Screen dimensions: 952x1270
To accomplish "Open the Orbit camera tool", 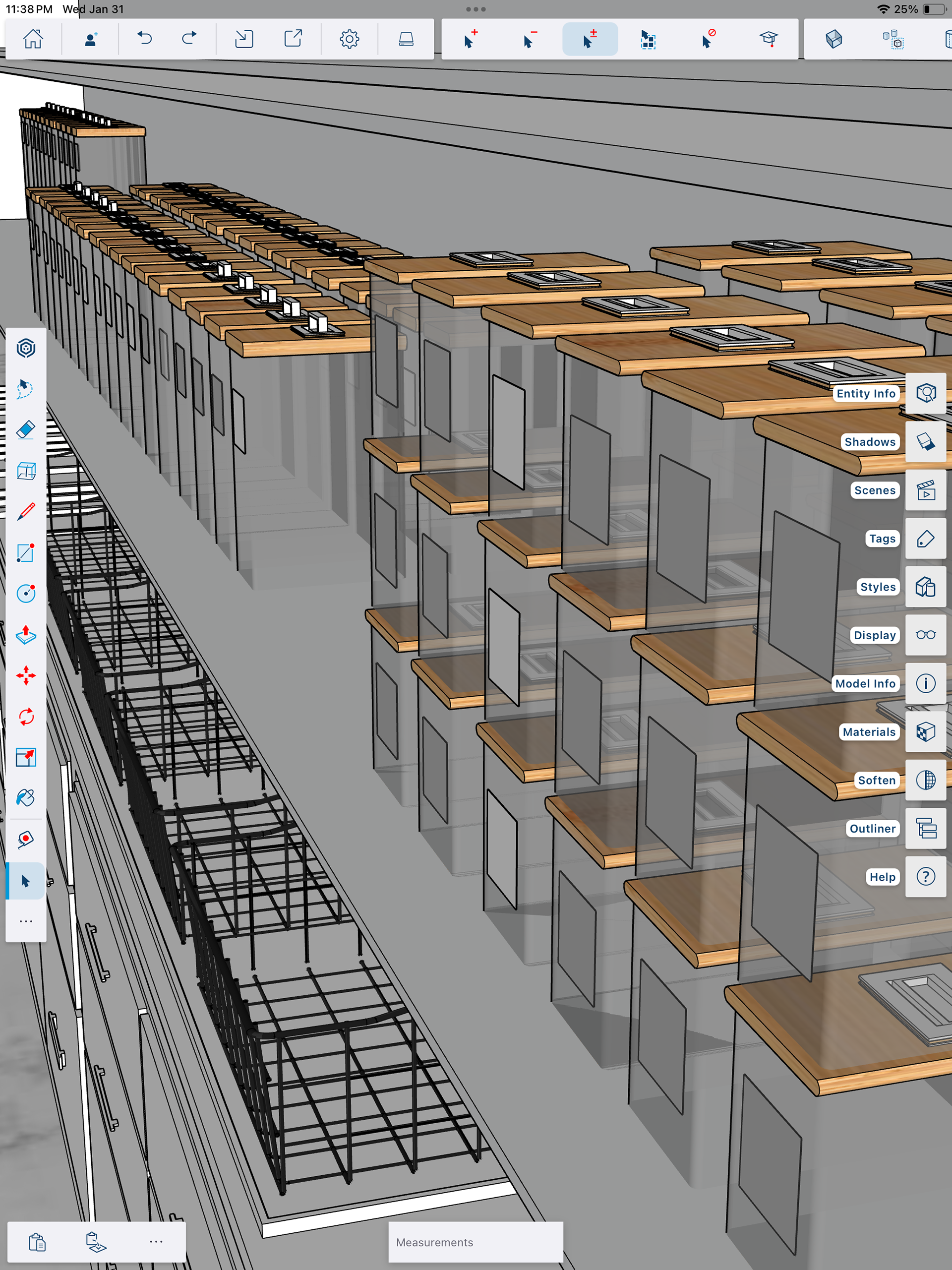I will click(26, 348).
